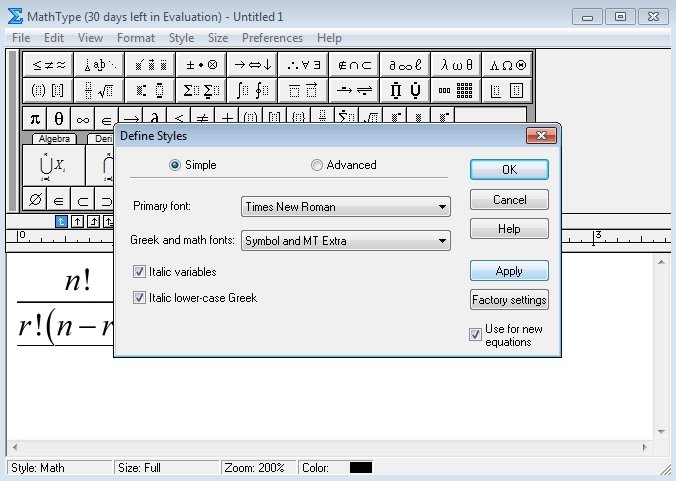Select the Advanced radio button
The image size is (676, 481).
316,165
